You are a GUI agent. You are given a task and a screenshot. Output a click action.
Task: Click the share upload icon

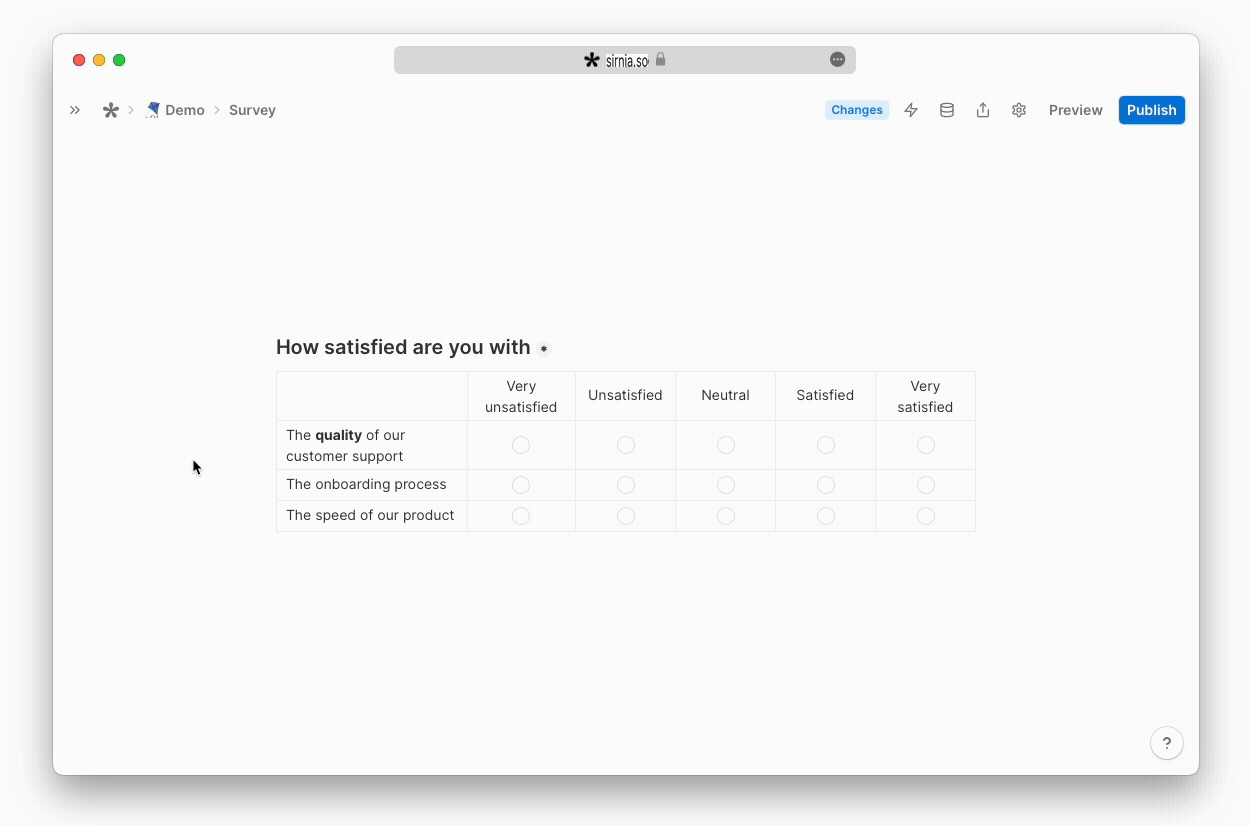point(983,110)
